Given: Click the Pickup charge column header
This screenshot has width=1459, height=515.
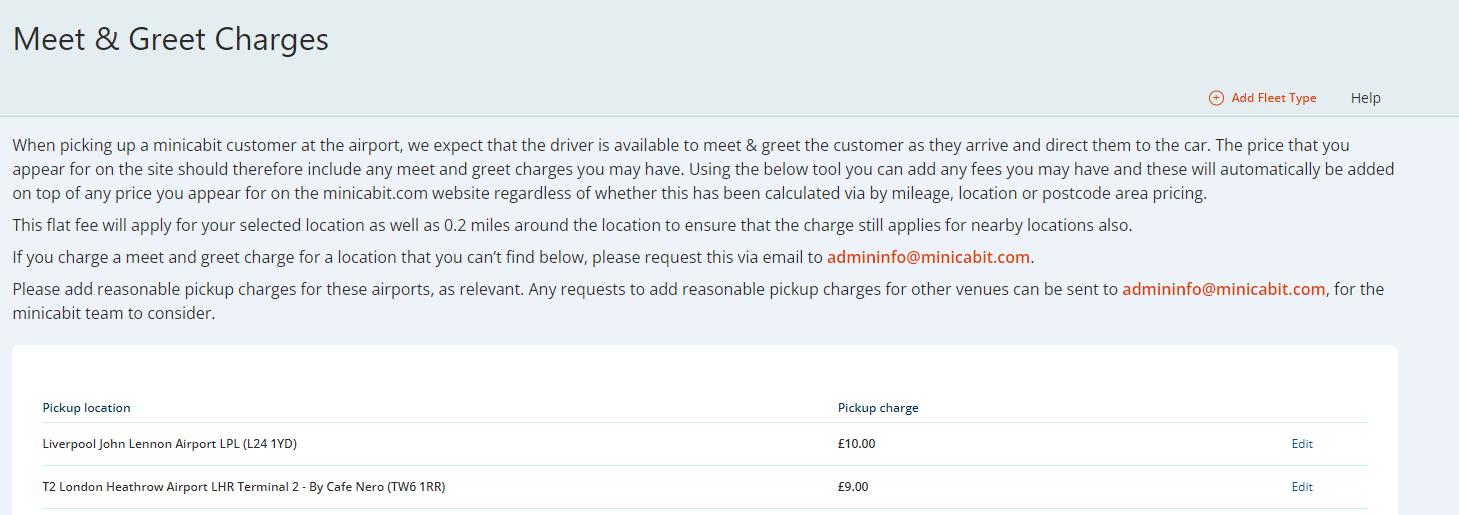Looking at the screenshot, I should click(x=878, y=408).
